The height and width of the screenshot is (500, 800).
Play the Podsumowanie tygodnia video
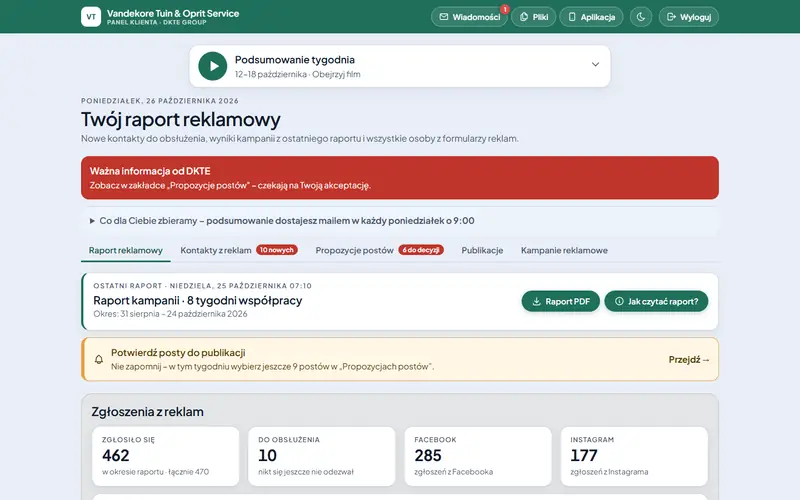coord(213,66)
